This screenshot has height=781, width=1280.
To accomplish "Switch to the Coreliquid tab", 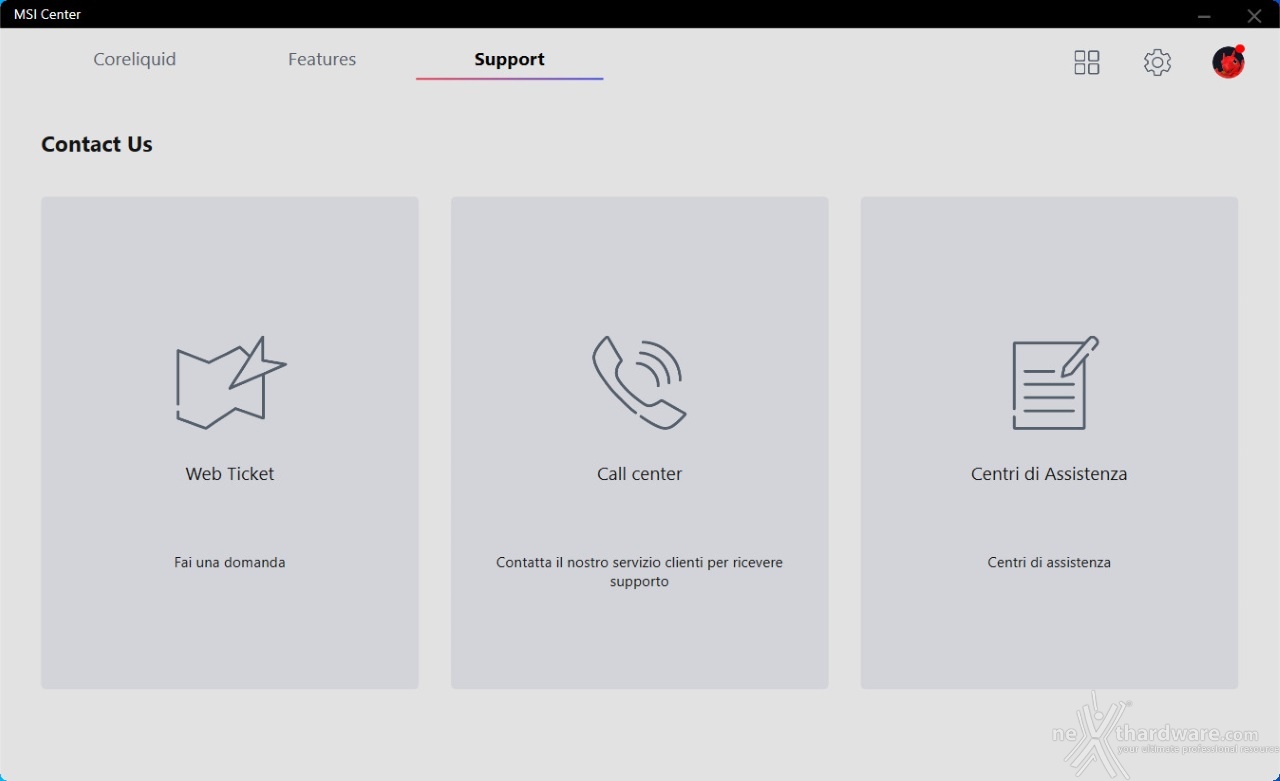I will (x=134, y=59).
